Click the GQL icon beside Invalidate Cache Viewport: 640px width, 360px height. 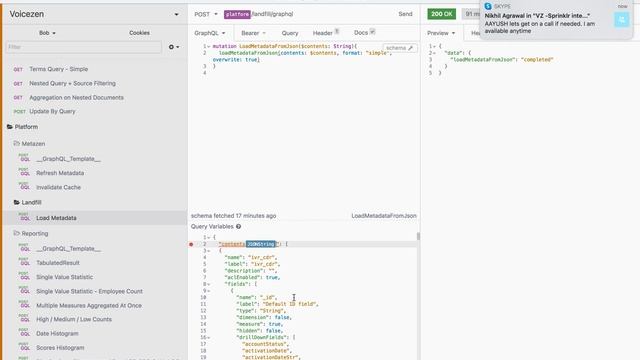tap(24, 187)
